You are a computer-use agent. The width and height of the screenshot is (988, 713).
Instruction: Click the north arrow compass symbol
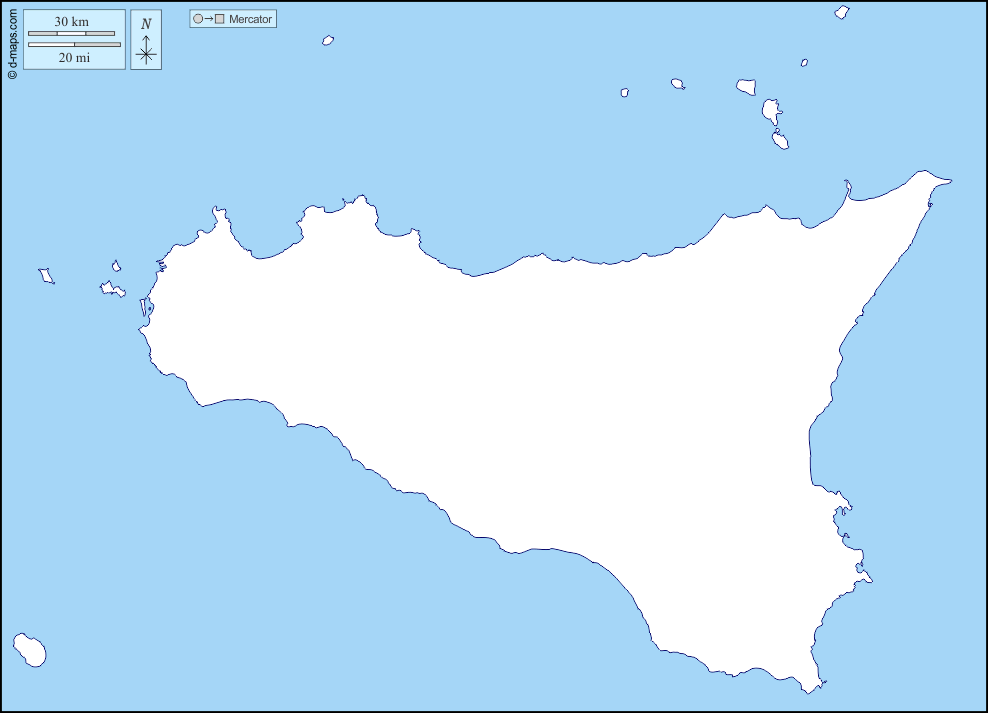point(146,51)
